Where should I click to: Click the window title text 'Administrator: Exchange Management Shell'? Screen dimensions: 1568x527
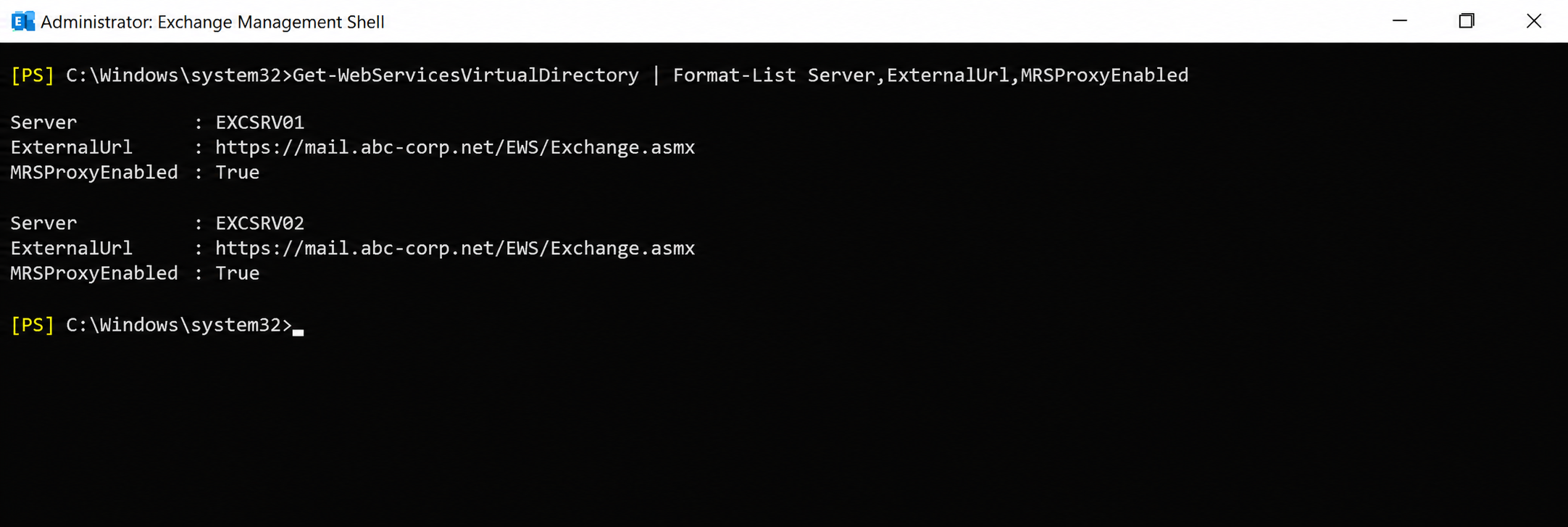pos(212,22)
